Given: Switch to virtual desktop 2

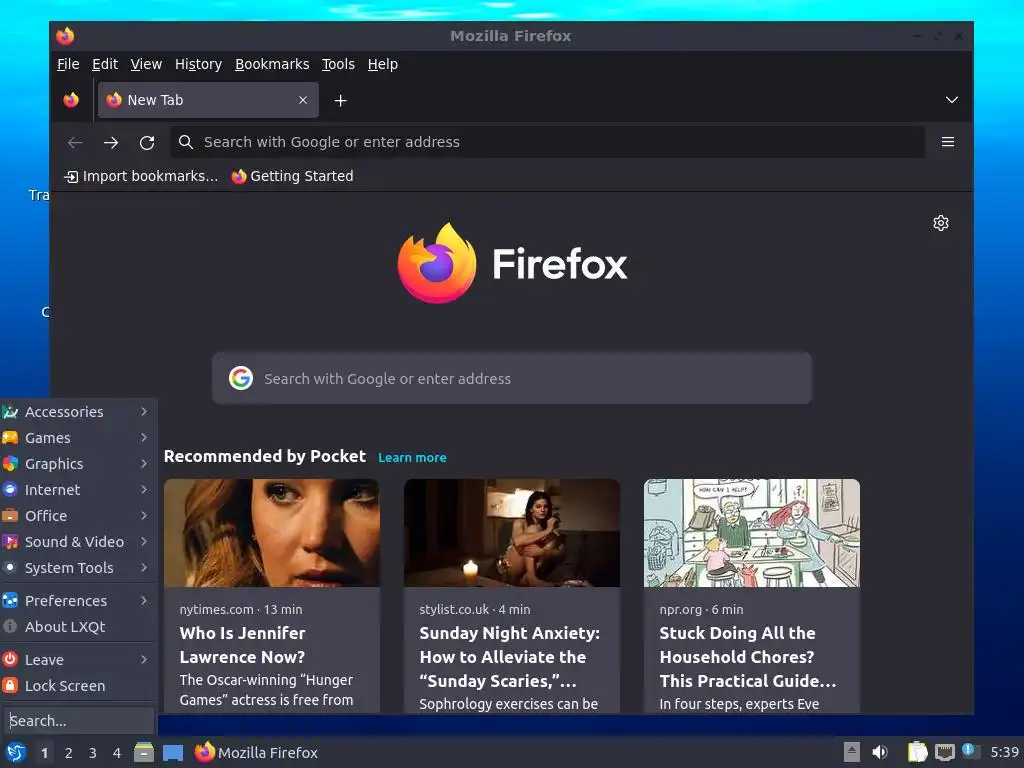Looking at the screenshot, I should click(x=69, y=753).
